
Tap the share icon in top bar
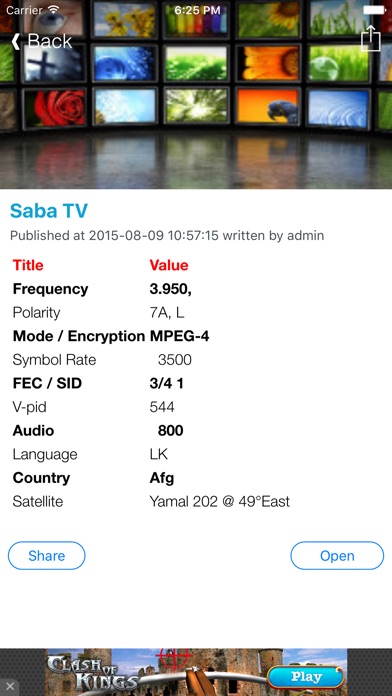(x=370, y=38)
